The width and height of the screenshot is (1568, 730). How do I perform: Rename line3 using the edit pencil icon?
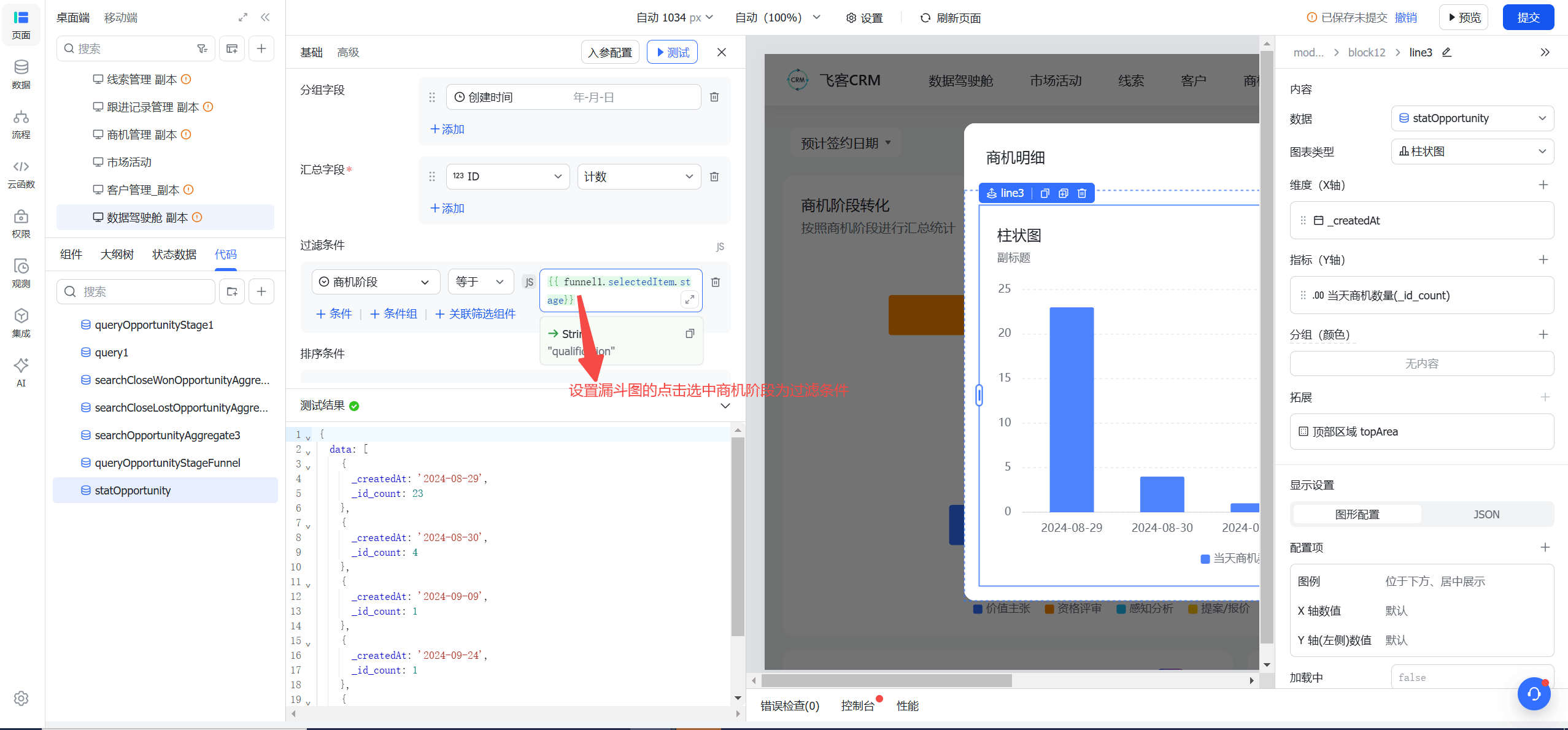coord(1446,52)
